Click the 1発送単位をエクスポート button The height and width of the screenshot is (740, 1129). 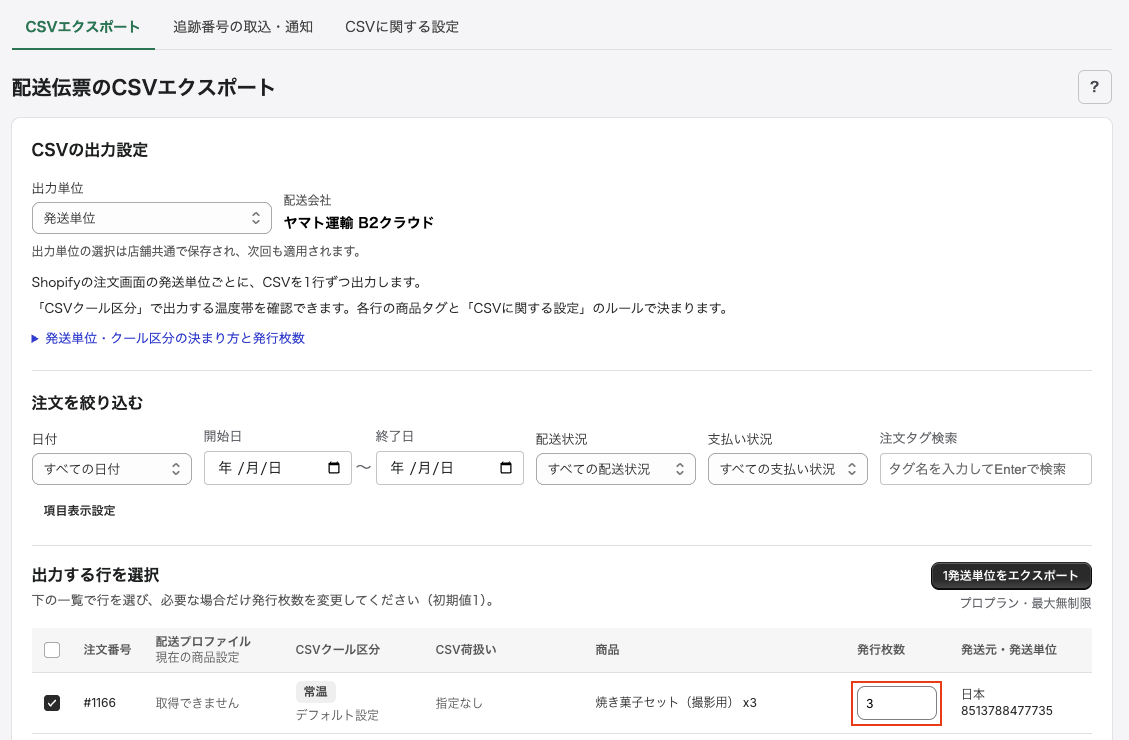[x=1011, y=576]
